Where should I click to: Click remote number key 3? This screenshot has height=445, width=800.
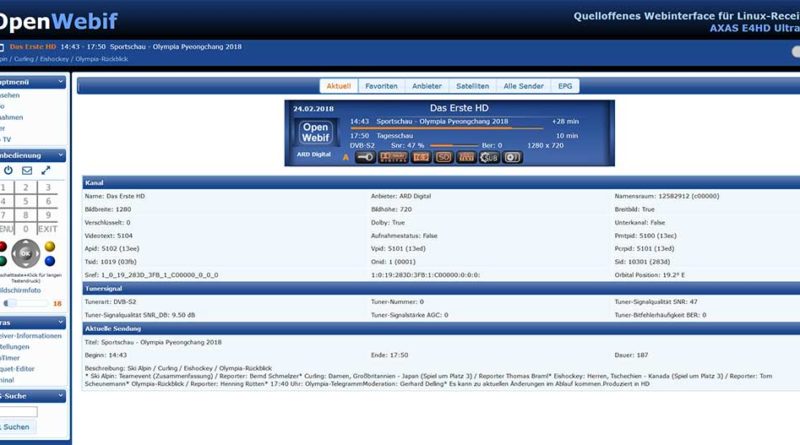pos(48,187)
